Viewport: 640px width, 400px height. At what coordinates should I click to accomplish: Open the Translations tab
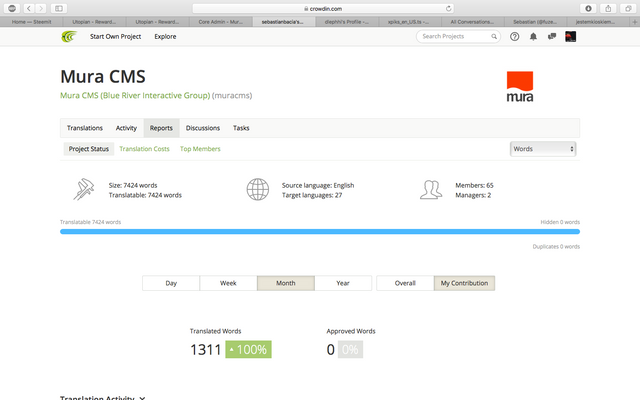(x=85, y=128)
